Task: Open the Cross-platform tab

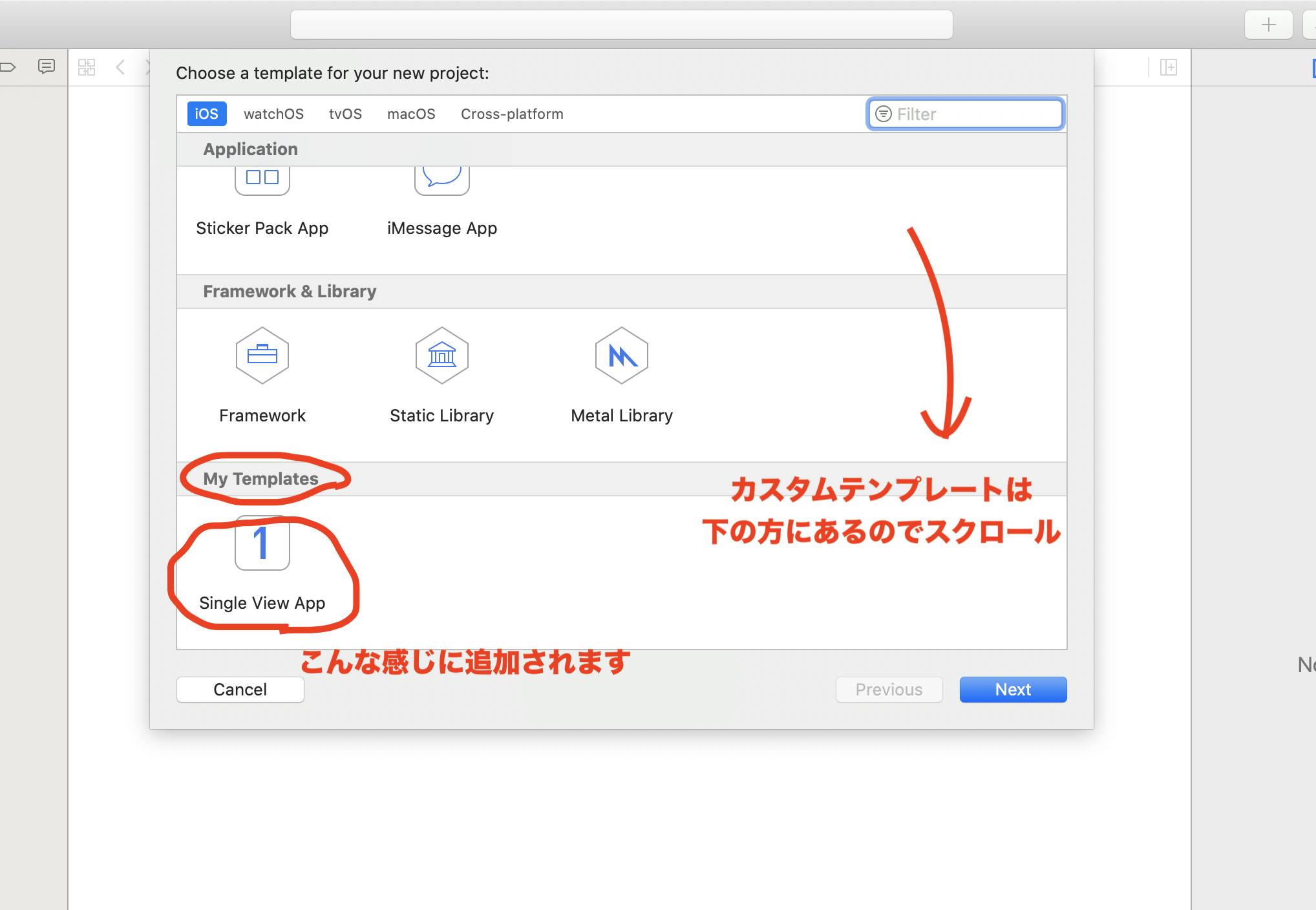Action: [x=512, y=114]
